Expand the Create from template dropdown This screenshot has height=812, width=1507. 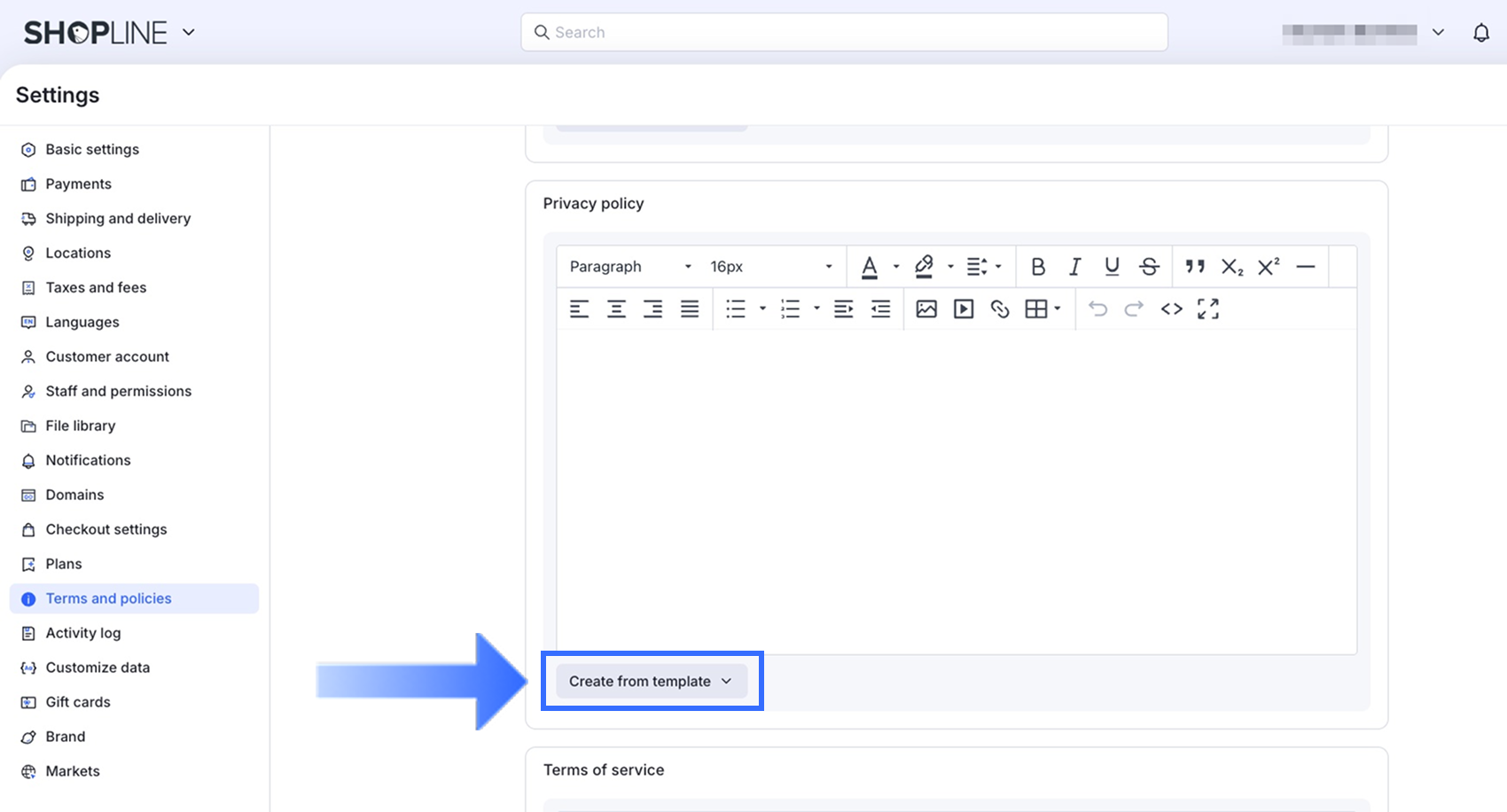tap(652, 681)
